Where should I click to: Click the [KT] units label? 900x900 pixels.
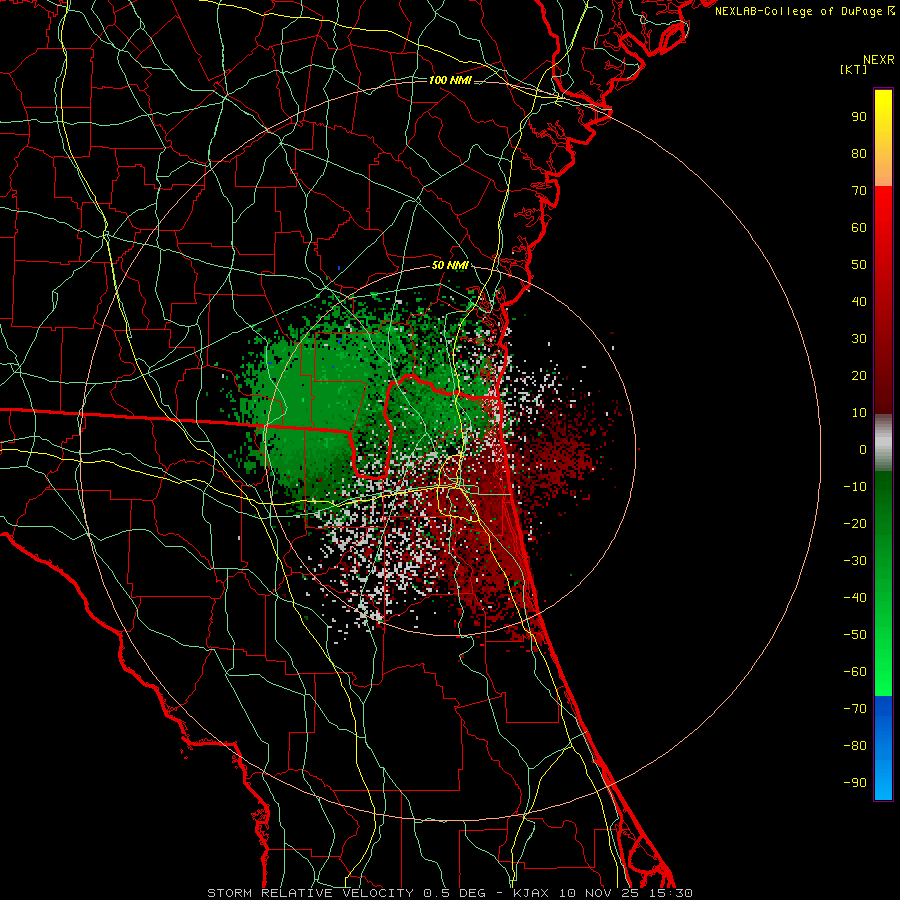click(854, 69)
